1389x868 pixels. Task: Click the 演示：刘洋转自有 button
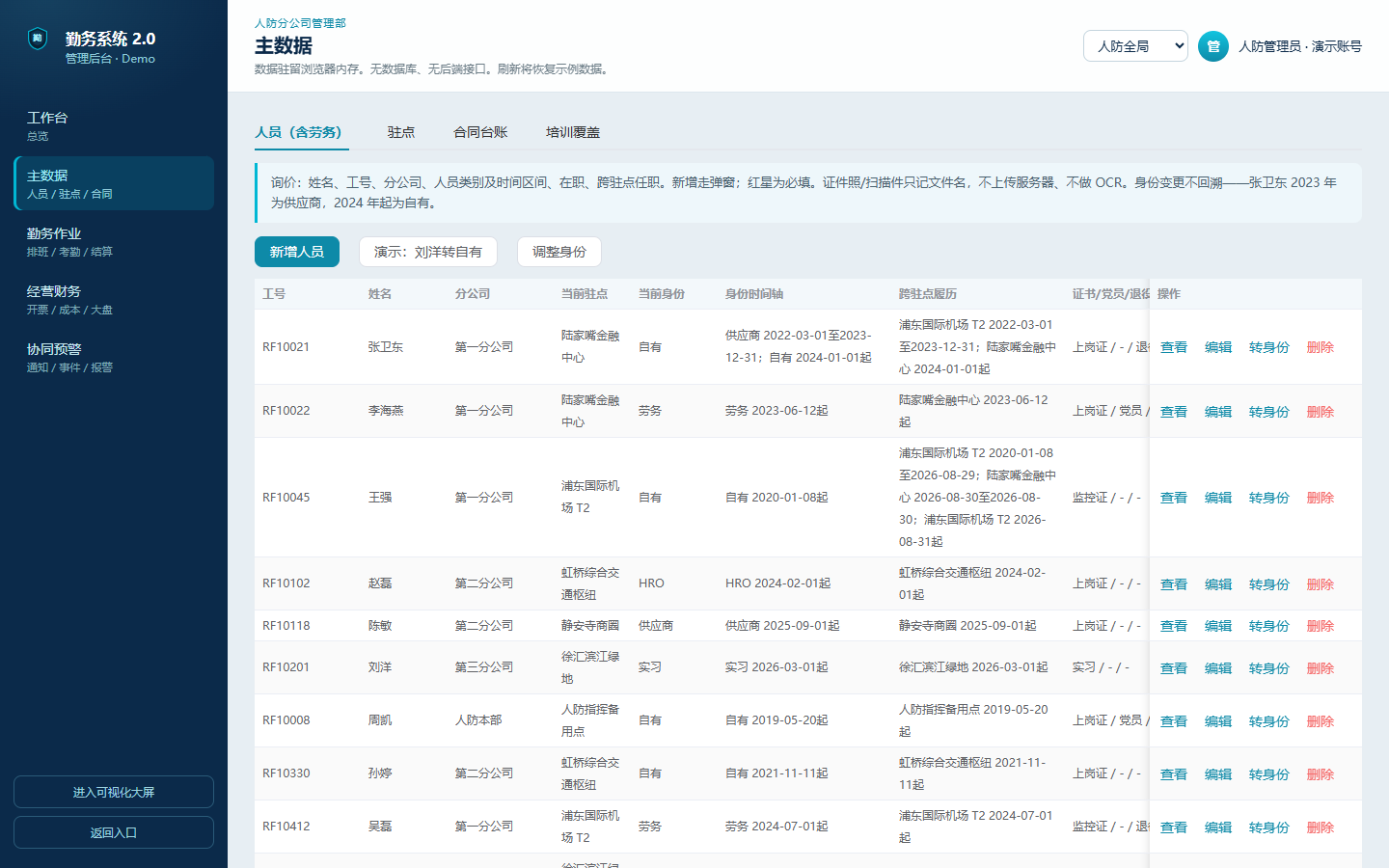[428, 252]
